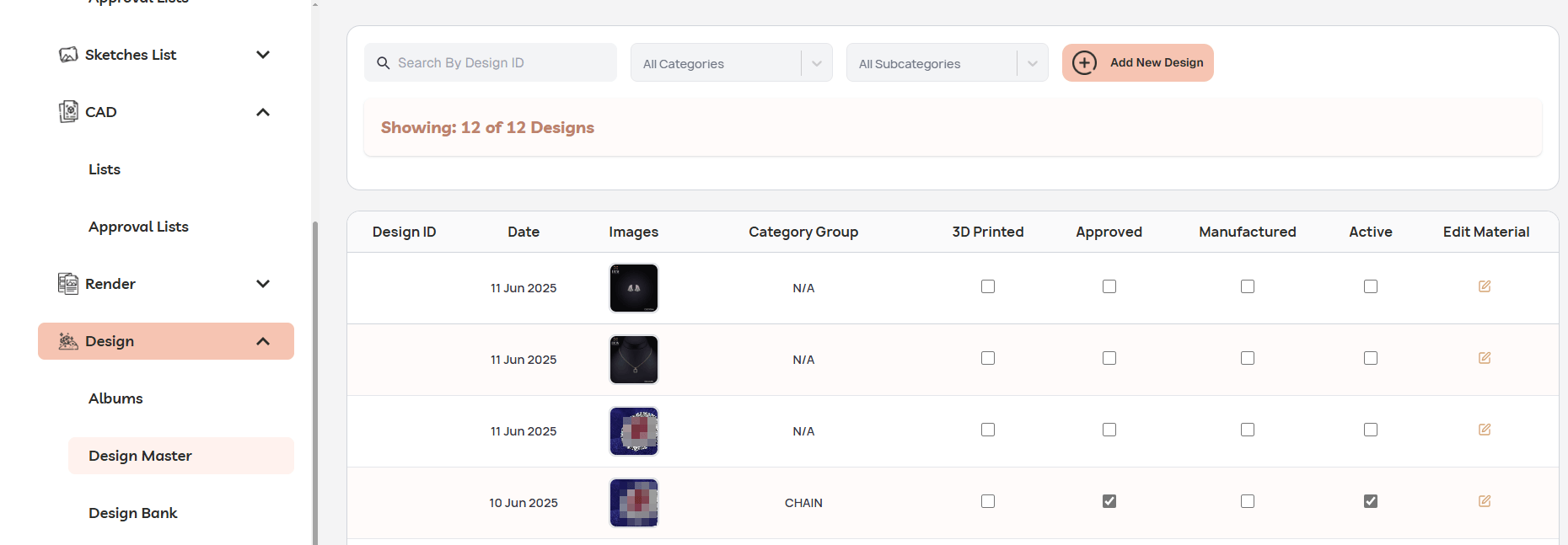
Task: Check Manufactured for the second design row
Action: [x=1248, y=357]
